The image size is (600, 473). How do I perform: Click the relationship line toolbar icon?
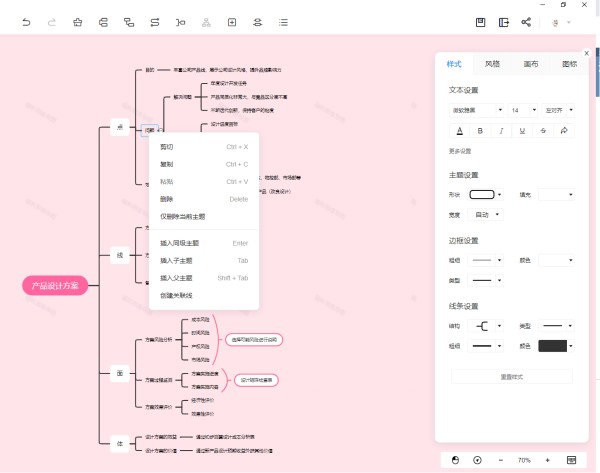155,23
